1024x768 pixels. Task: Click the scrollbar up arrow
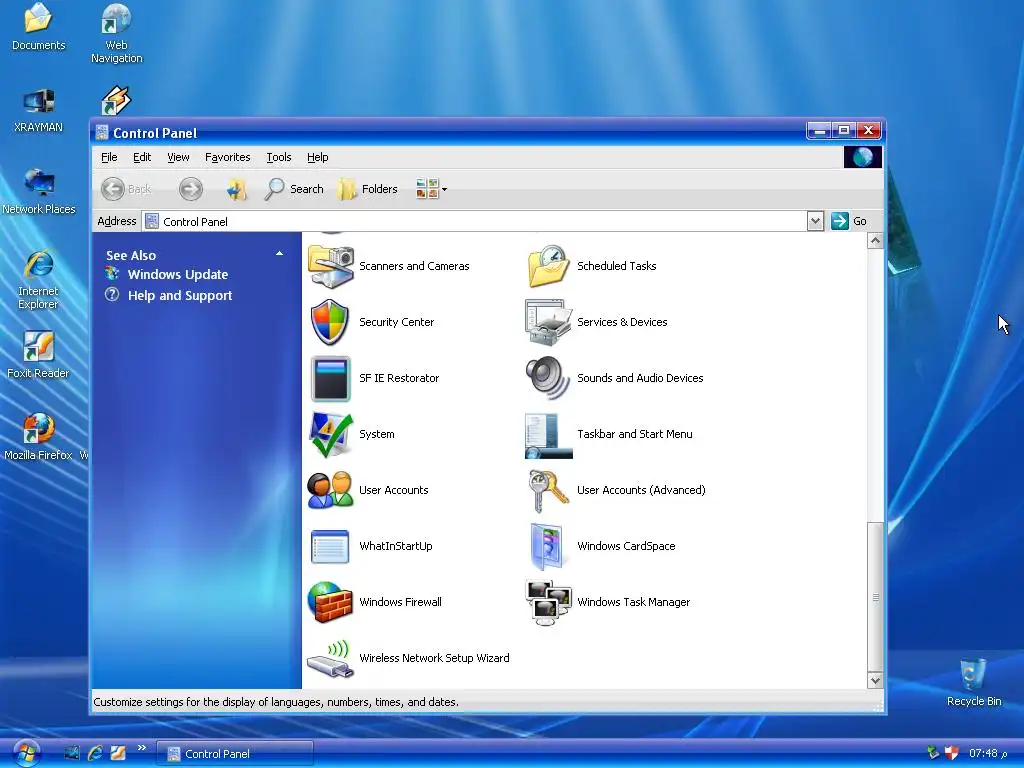(875, 241)
